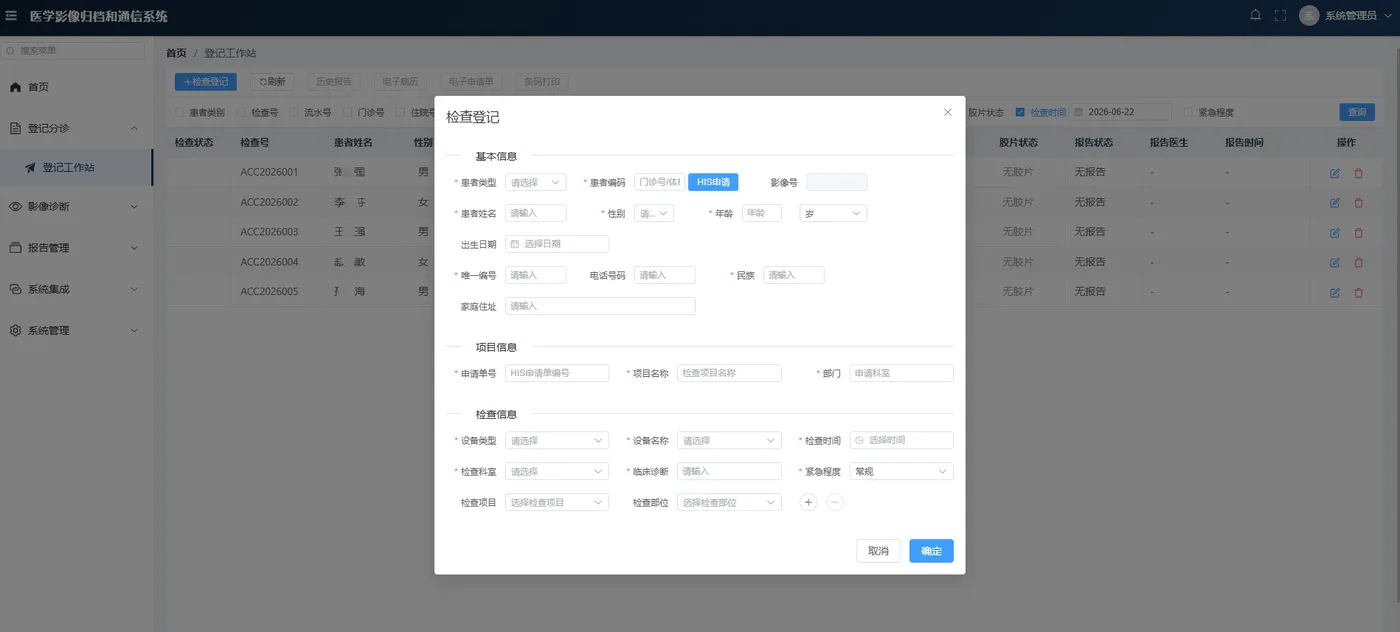Screen dimensions: 1400x632
Task: Click the 条码打印 toolbar button
Action: 542,82
